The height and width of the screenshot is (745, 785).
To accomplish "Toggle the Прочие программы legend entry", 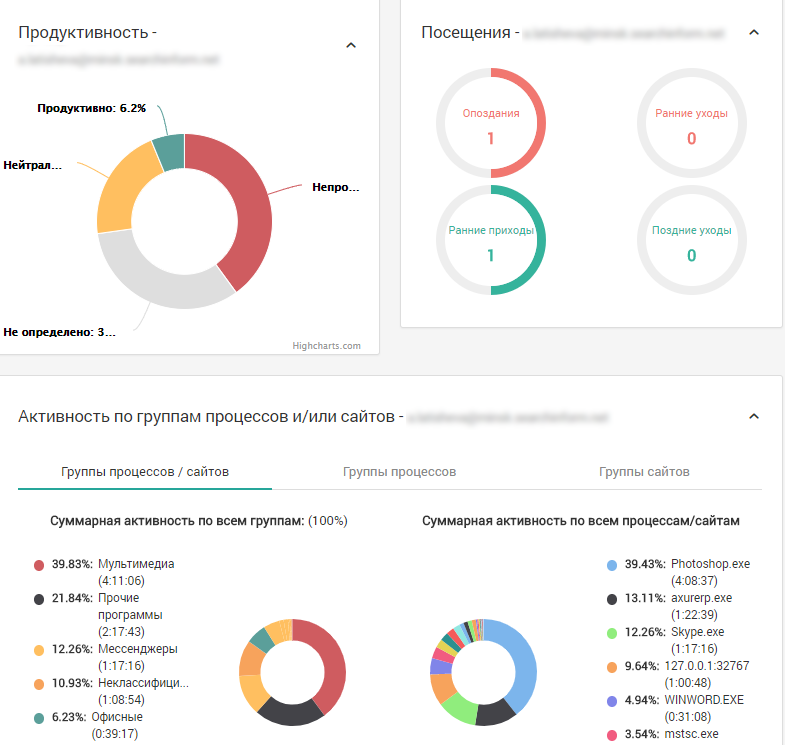I will [x=99, y=615].
